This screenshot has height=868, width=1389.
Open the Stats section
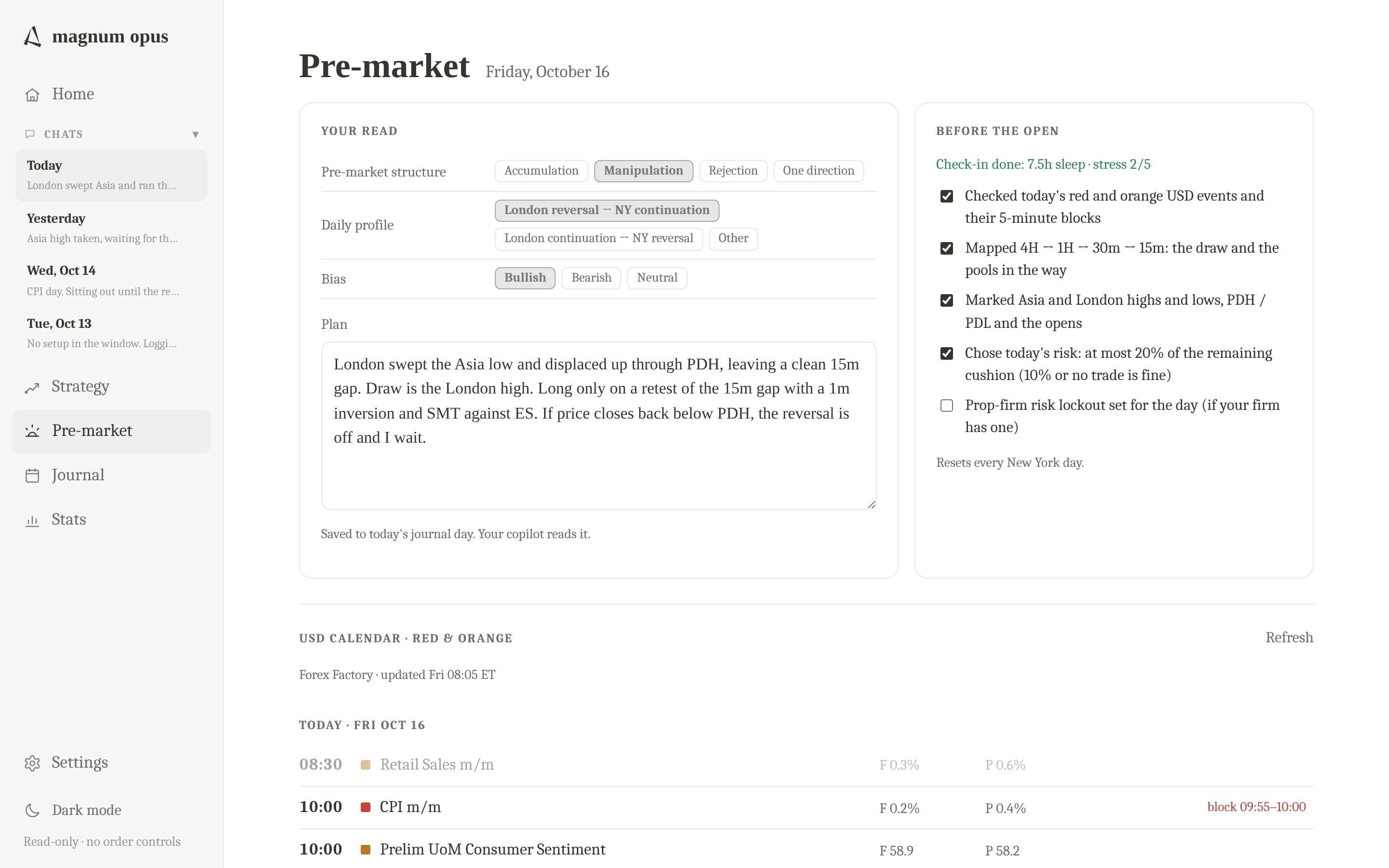(111, 520)
